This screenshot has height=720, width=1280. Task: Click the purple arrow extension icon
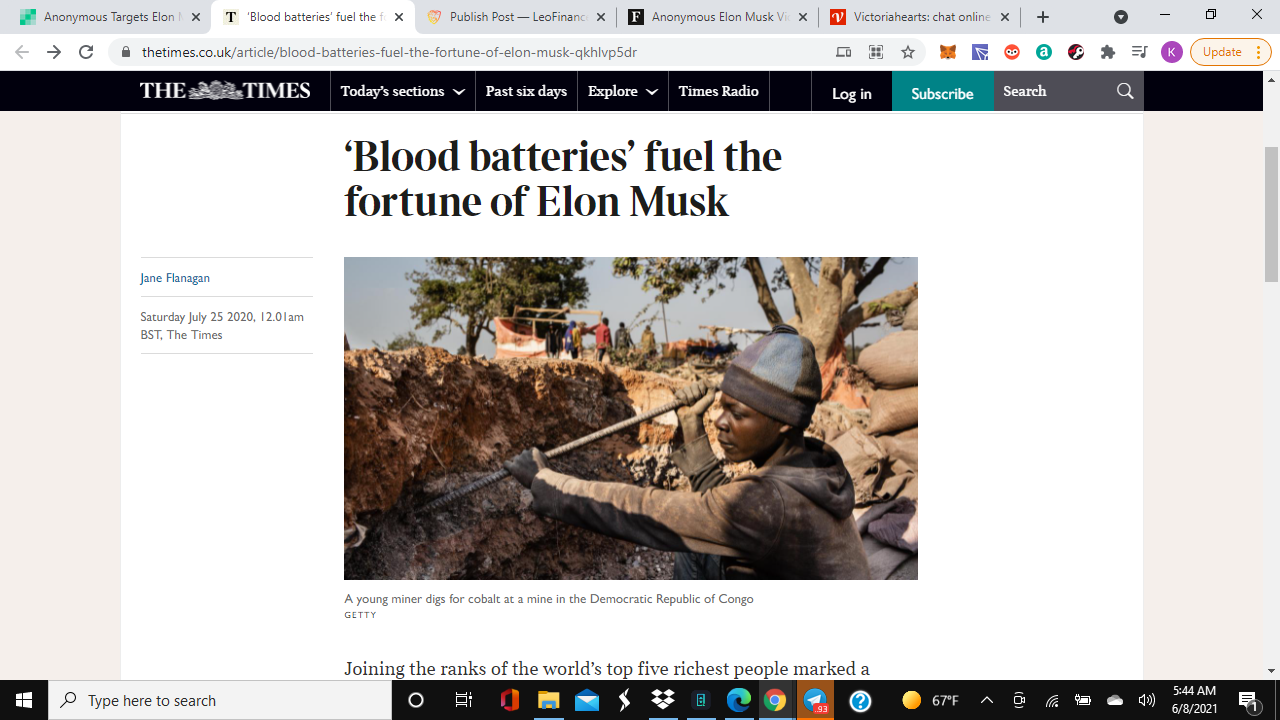click(980, 52)
